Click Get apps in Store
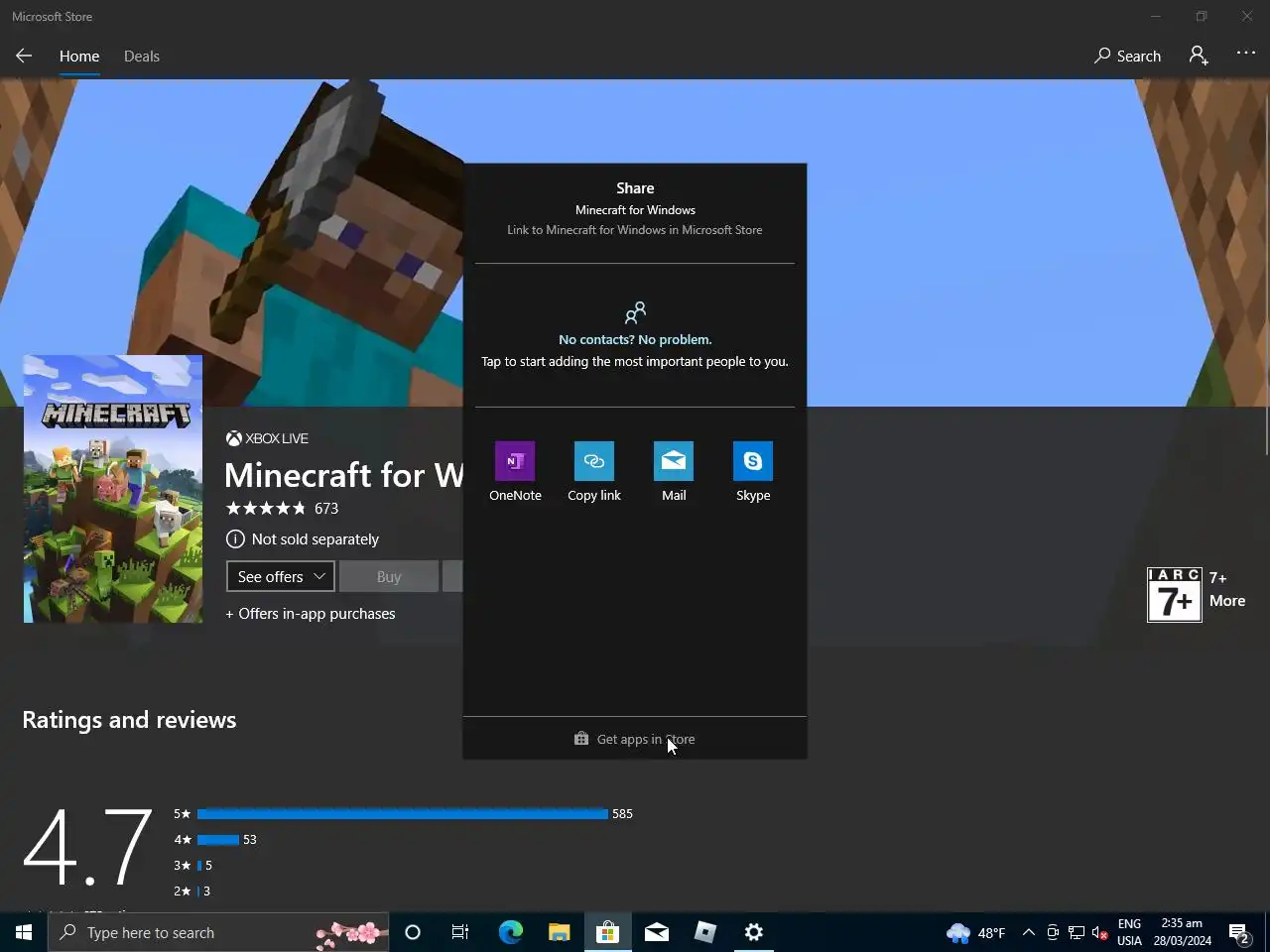 pos(635,739)
